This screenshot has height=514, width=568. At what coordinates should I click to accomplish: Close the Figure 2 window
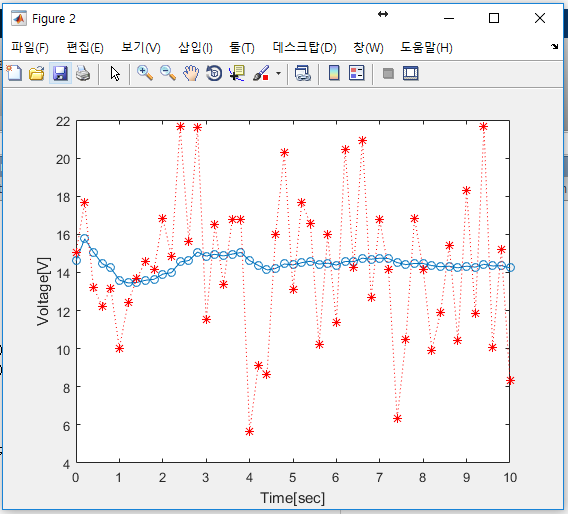[x=540, y=18]
